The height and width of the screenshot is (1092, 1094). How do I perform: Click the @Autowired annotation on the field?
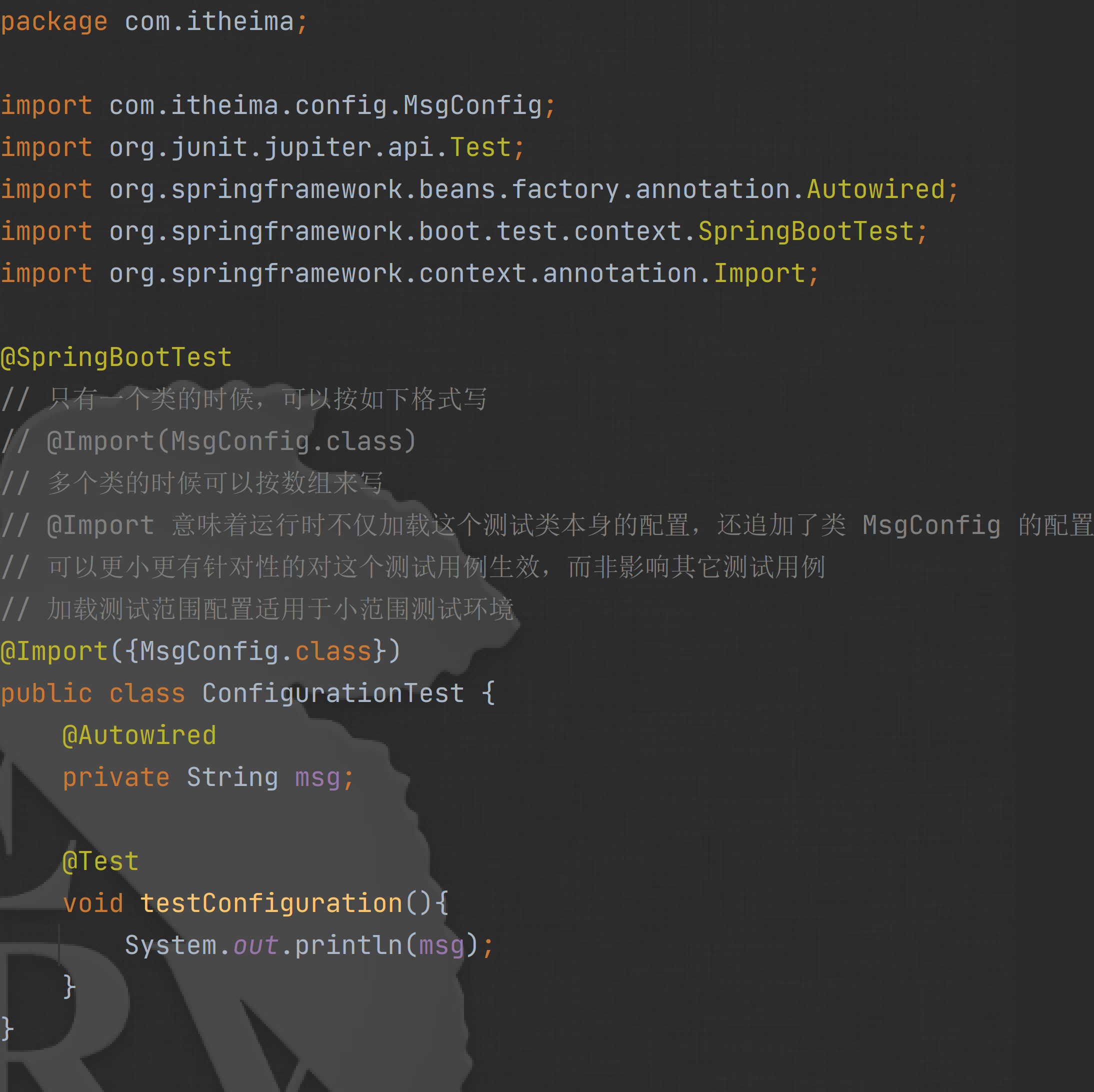139,735
